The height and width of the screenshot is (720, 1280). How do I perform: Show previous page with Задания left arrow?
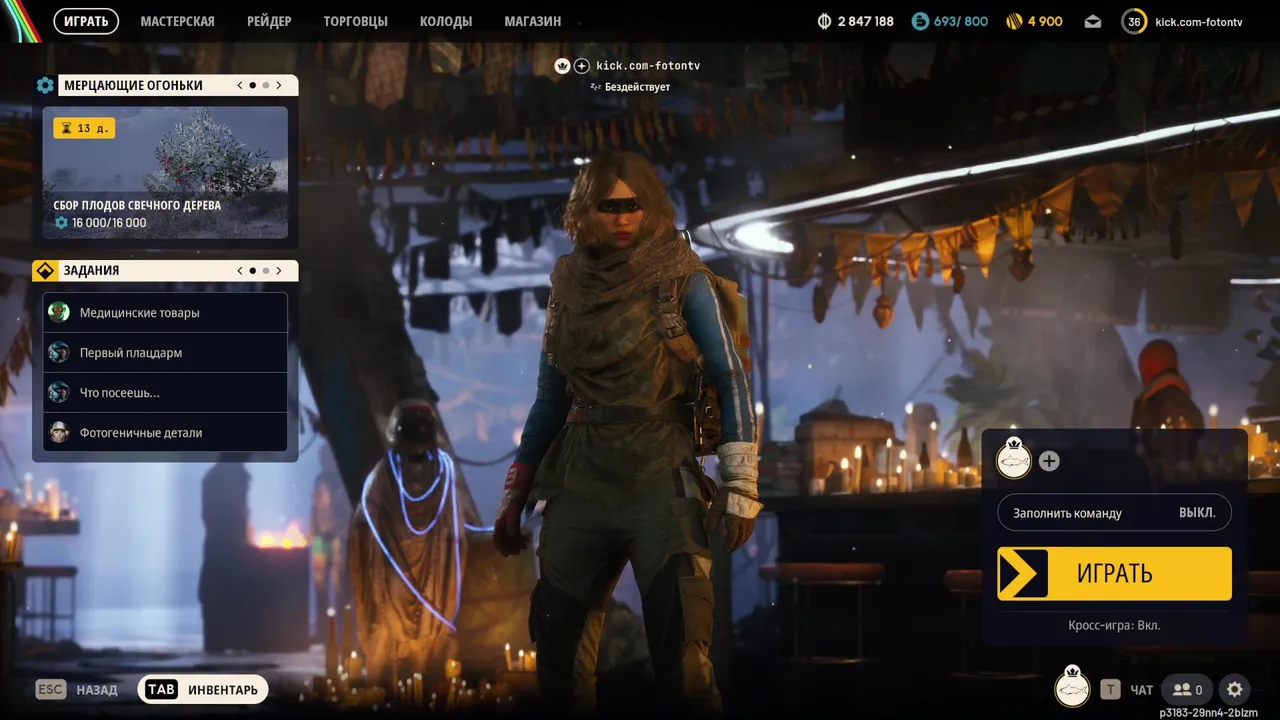coord(240,270)
